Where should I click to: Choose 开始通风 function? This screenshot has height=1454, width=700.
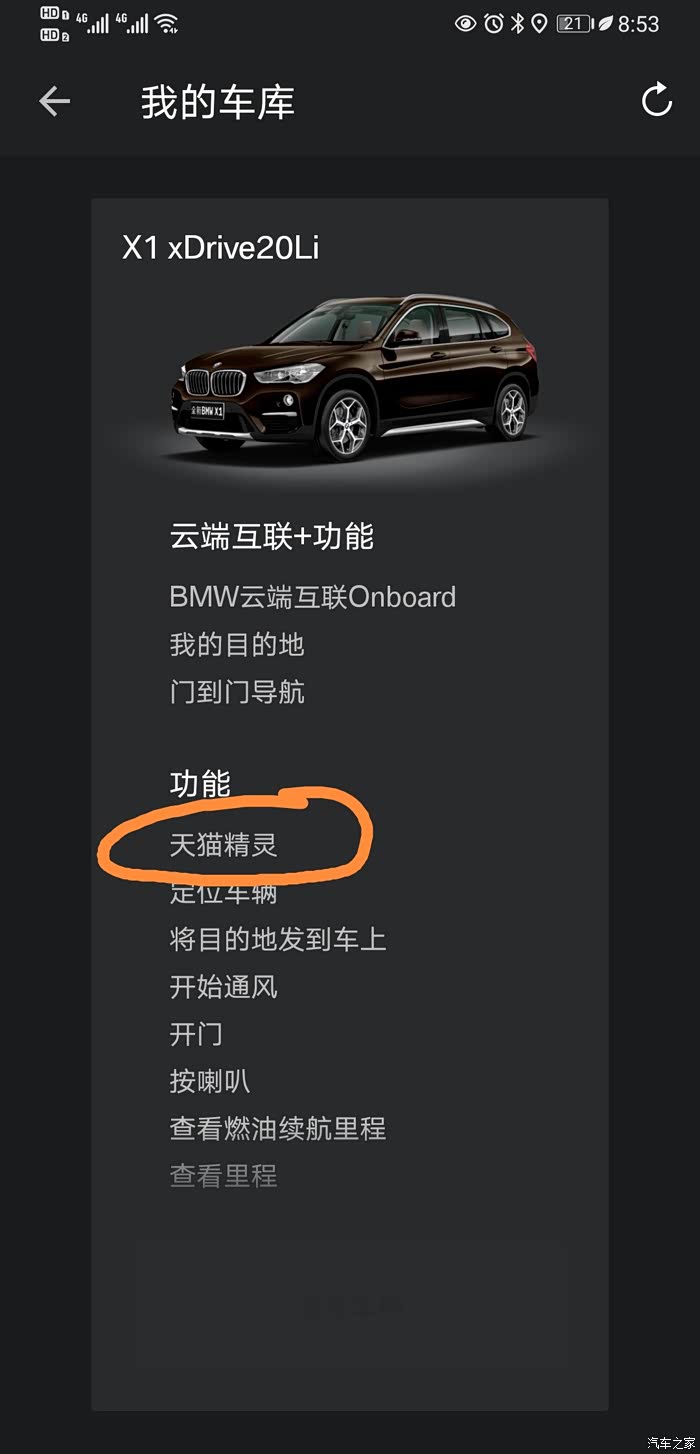(223, 987)
